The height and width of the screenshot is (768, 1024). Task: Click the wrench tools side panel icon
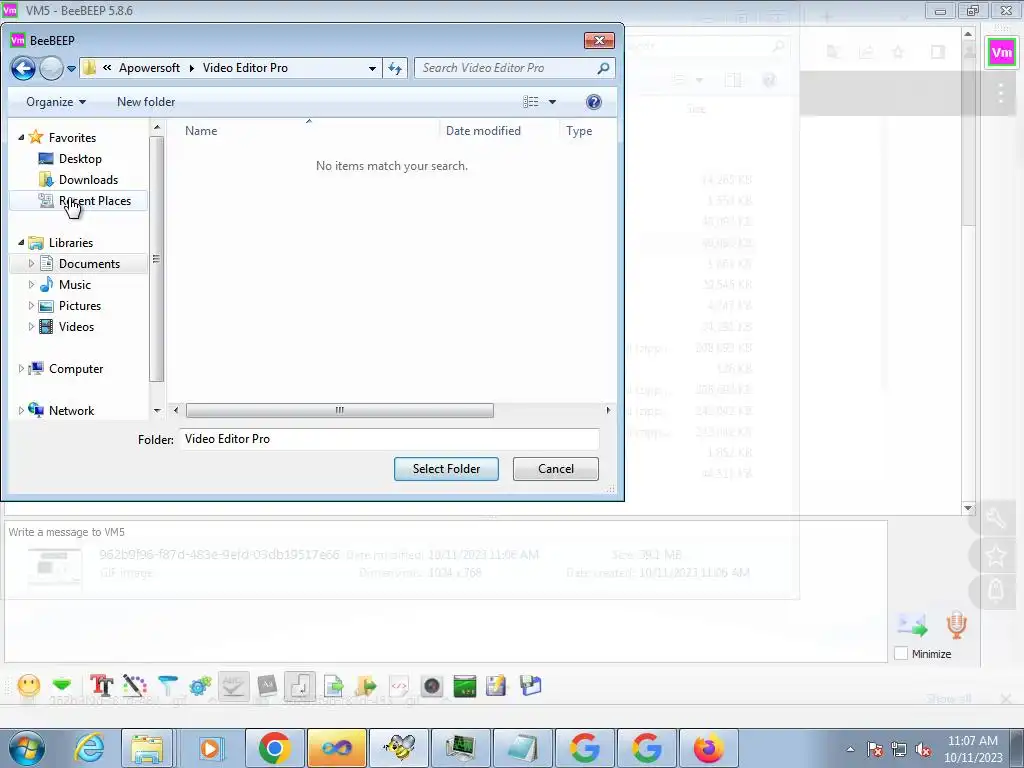[x=996, y=519]
